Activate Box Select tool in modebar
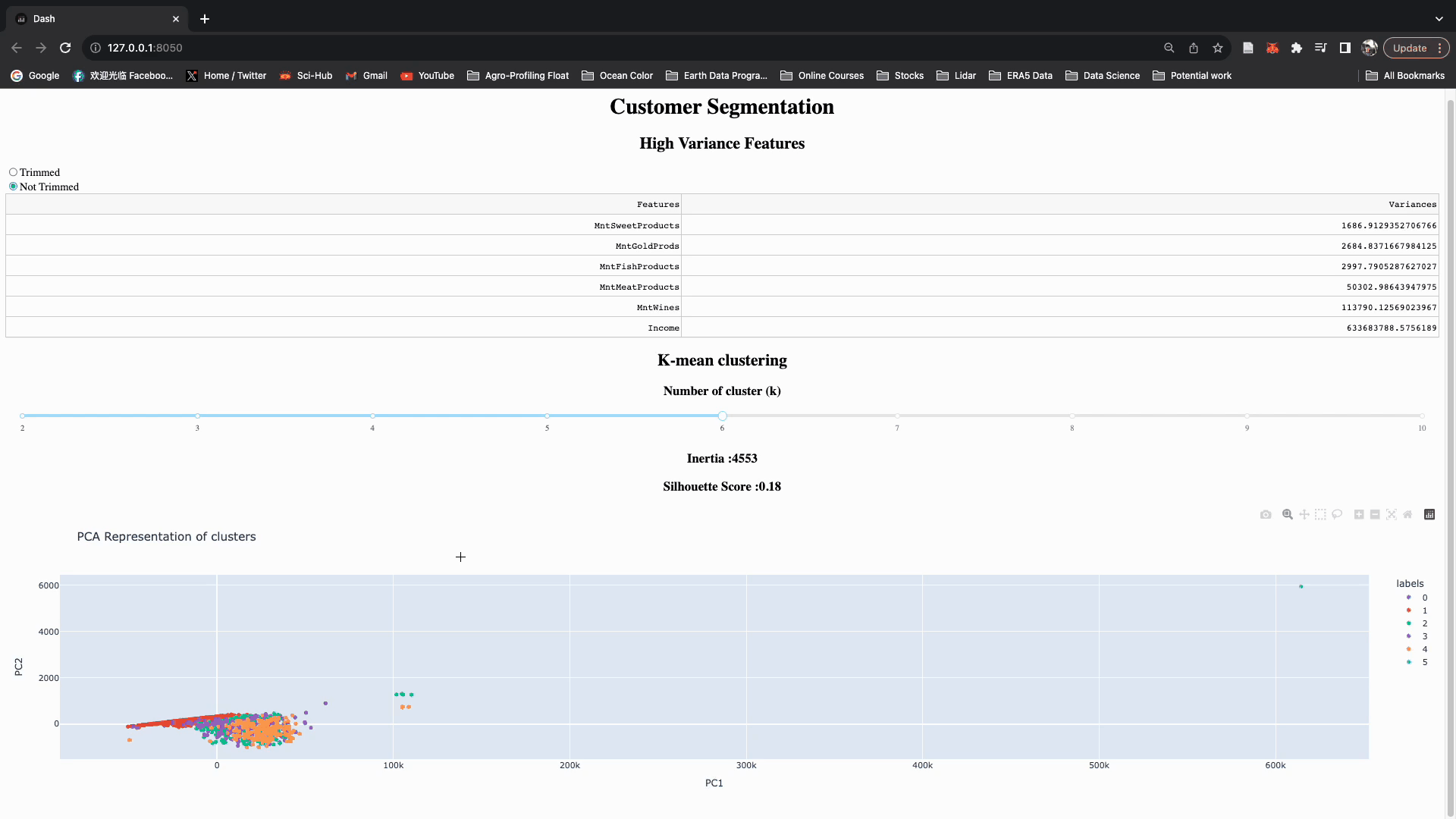 pos(1320,515)
